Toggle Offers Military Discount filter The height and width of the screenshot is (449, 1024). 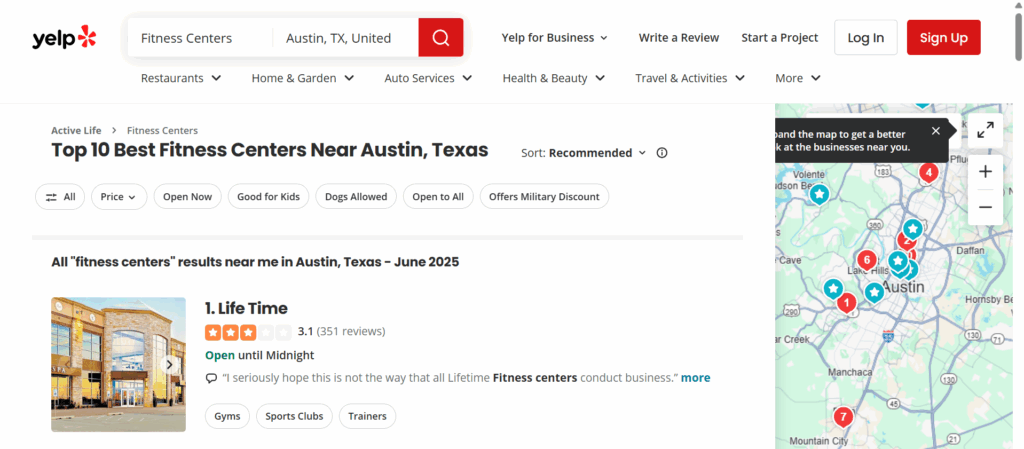544,196
